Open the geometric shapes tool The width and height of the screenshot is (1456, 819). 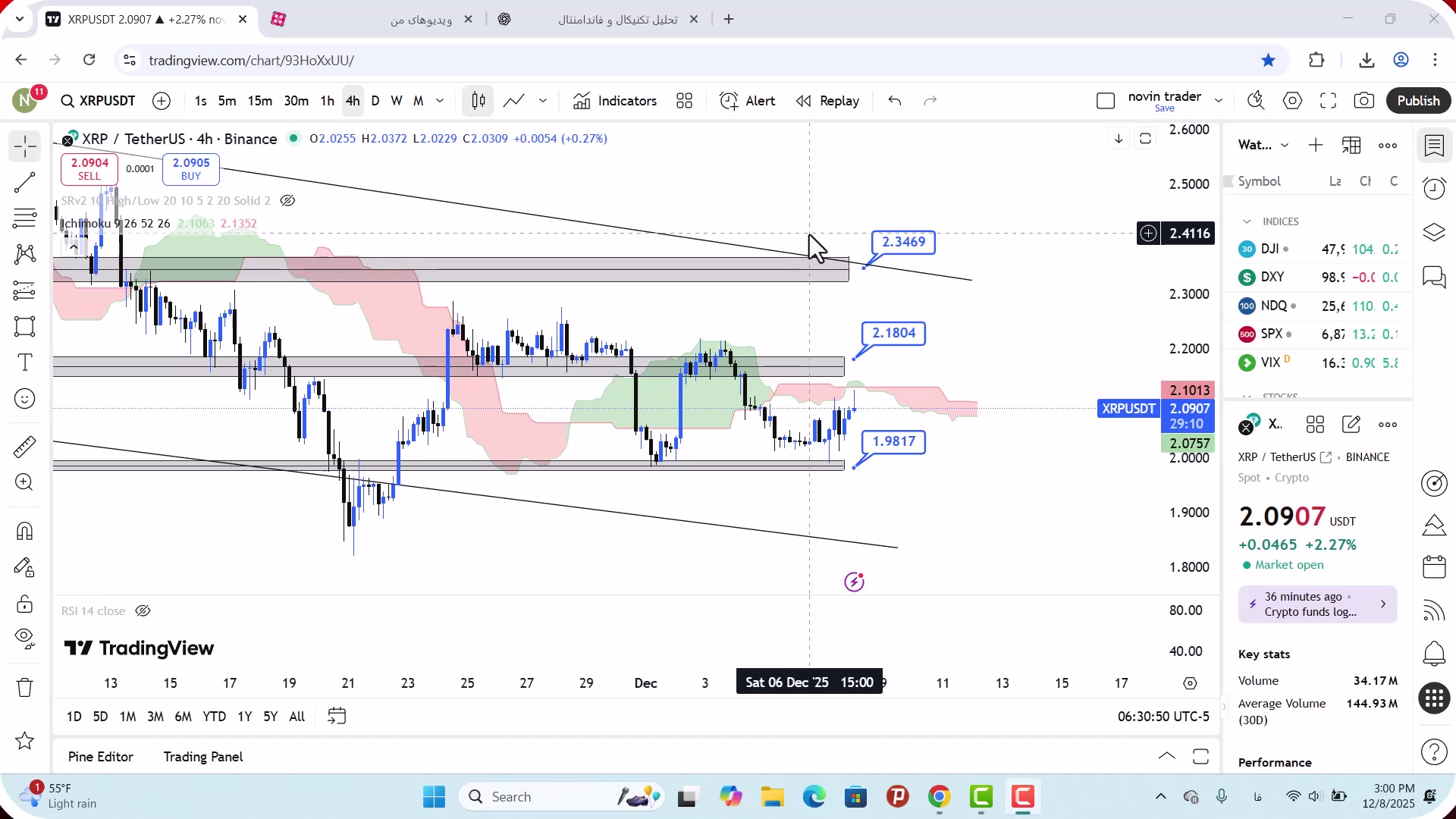(x=24, y=327)
